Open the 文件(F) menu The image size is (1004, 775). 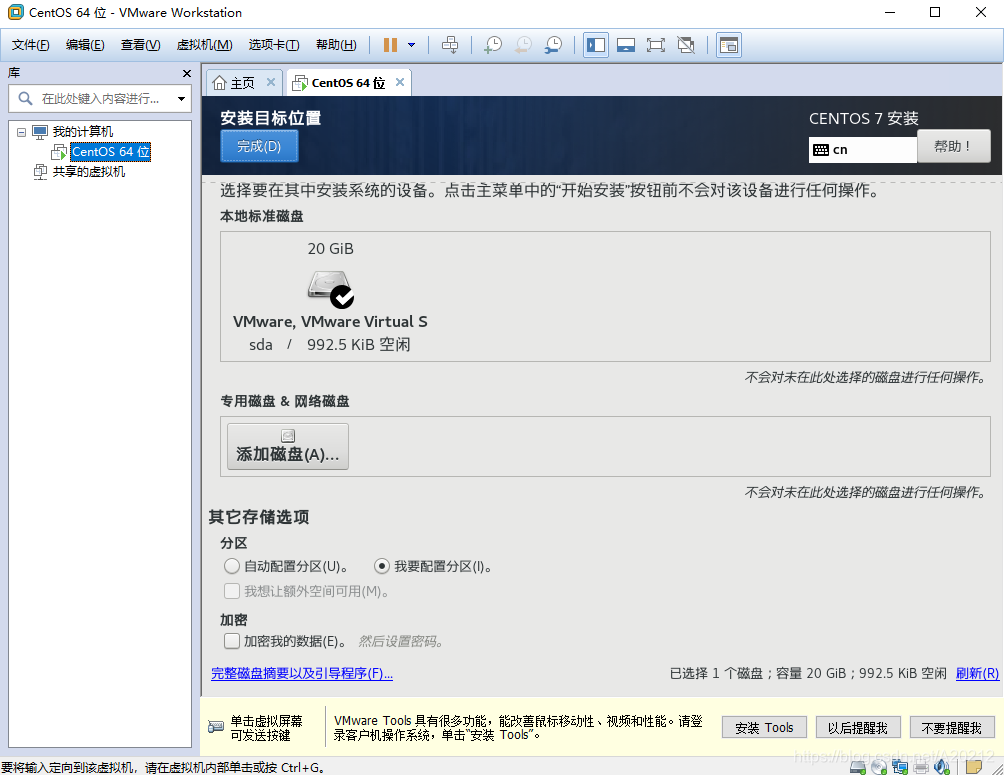point(30,45)
